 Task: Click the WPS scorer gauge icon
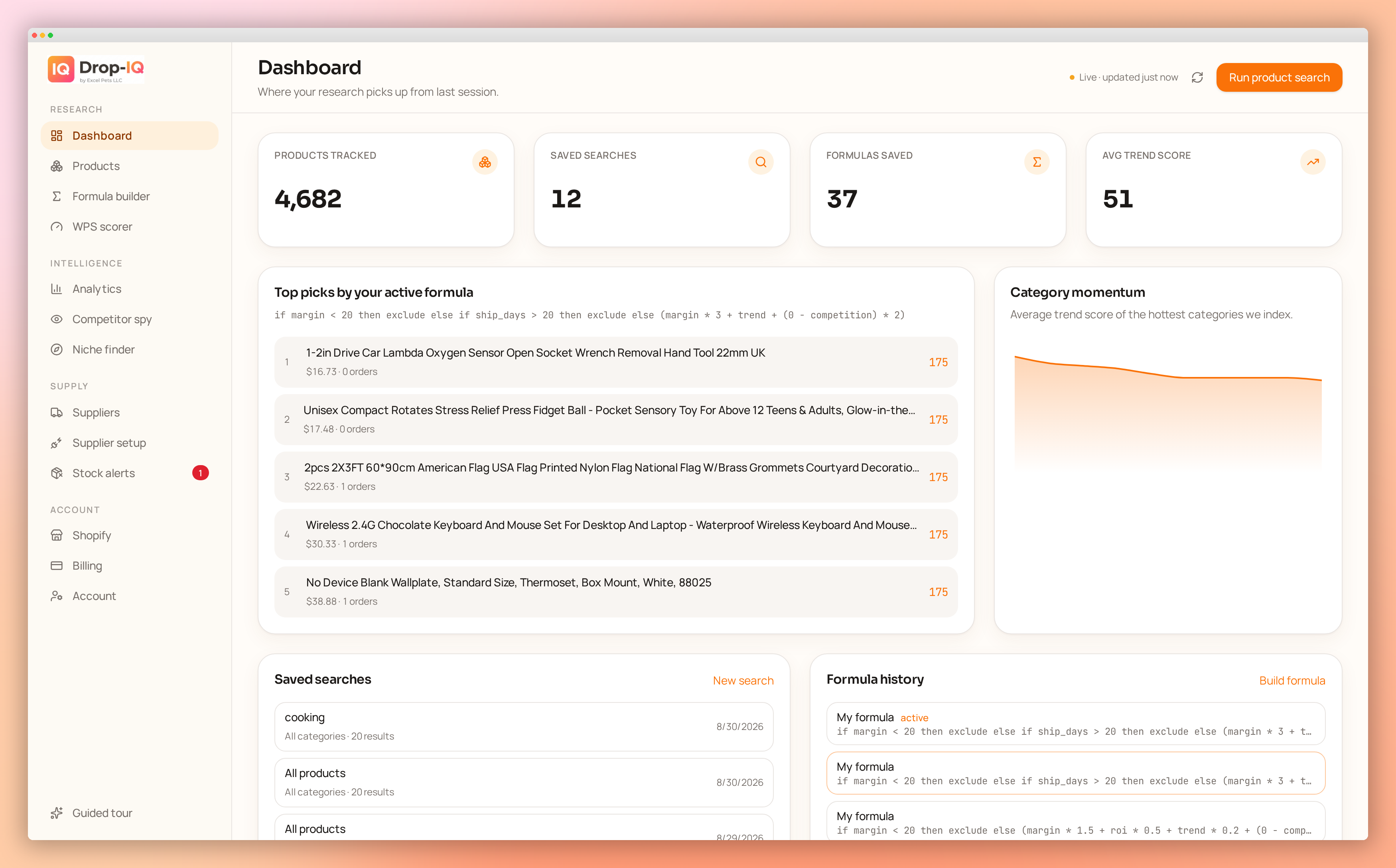(56, 227)
